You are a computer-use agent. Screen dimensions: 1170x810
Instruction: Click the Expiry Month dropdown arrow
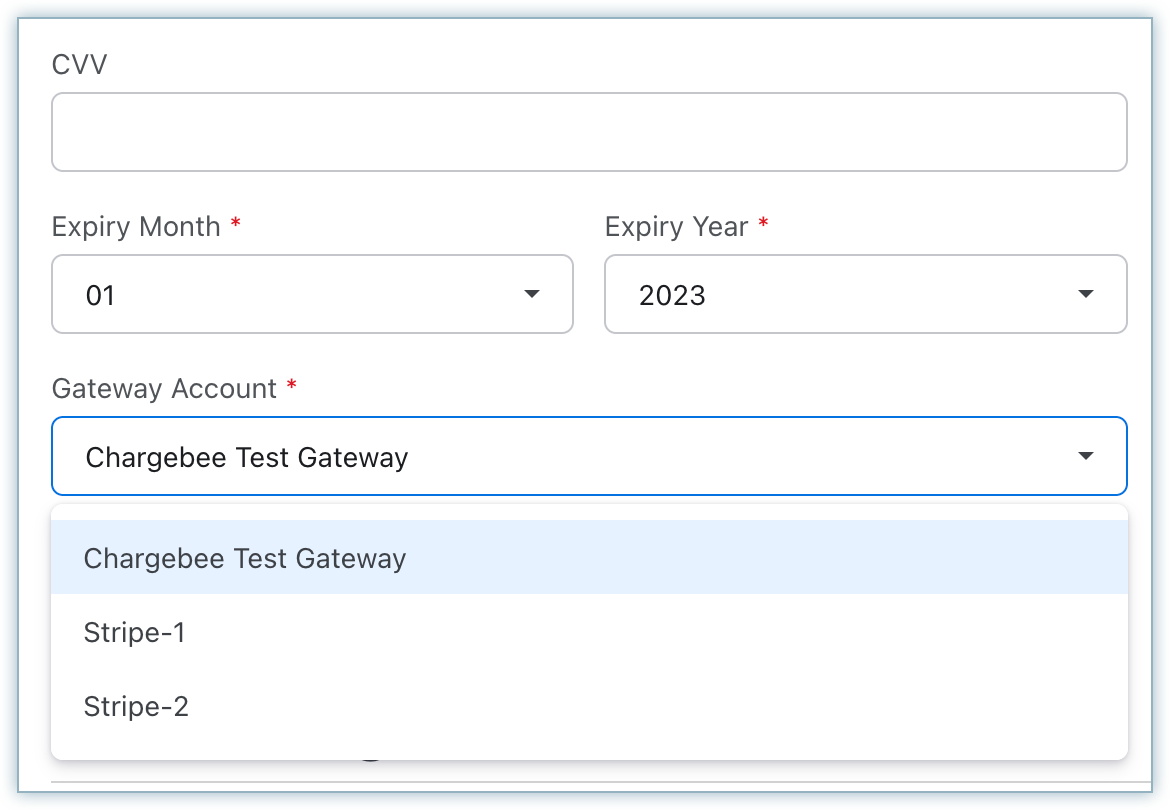[532, 294]
